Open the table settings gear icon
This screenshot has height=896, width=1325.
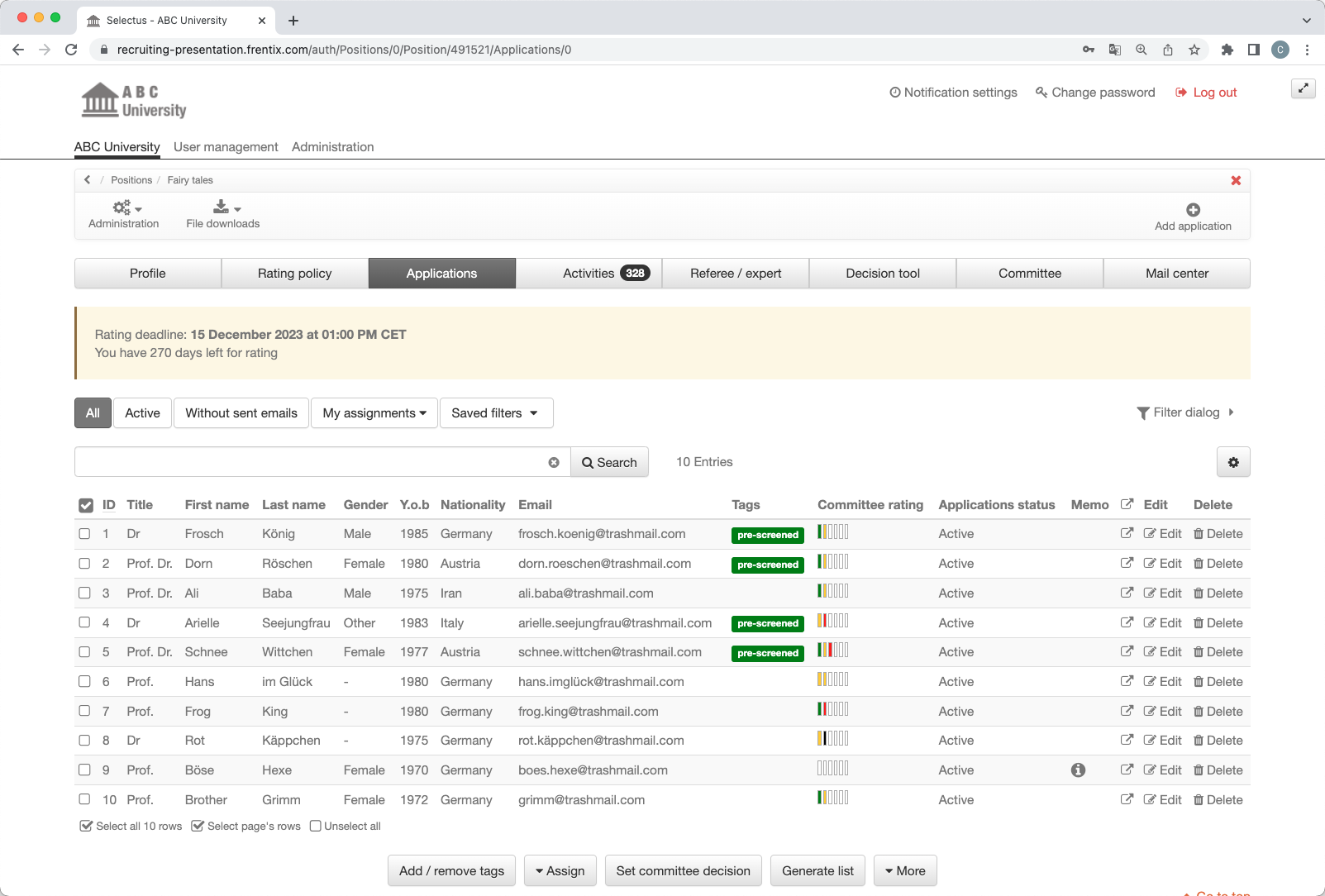tap(1233, 462)
